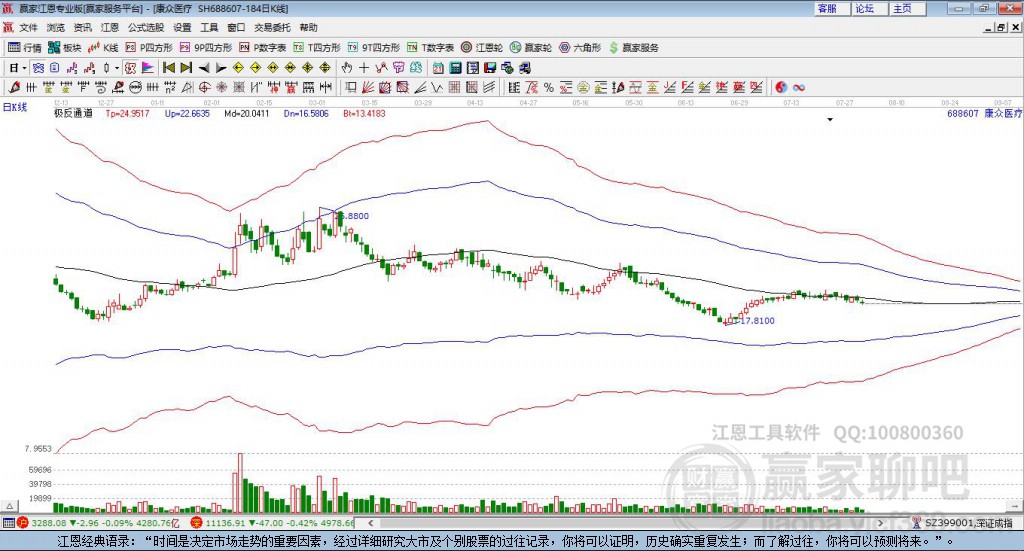Select the hand pan tool

click(x=347, y=68)
